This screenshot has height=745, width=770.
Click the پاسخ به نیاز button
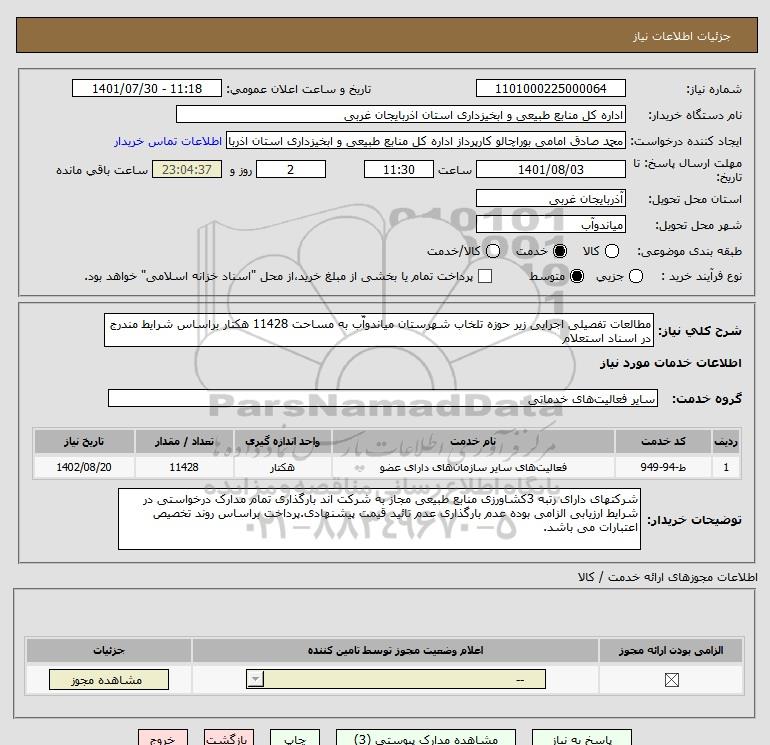click(582, 738)
